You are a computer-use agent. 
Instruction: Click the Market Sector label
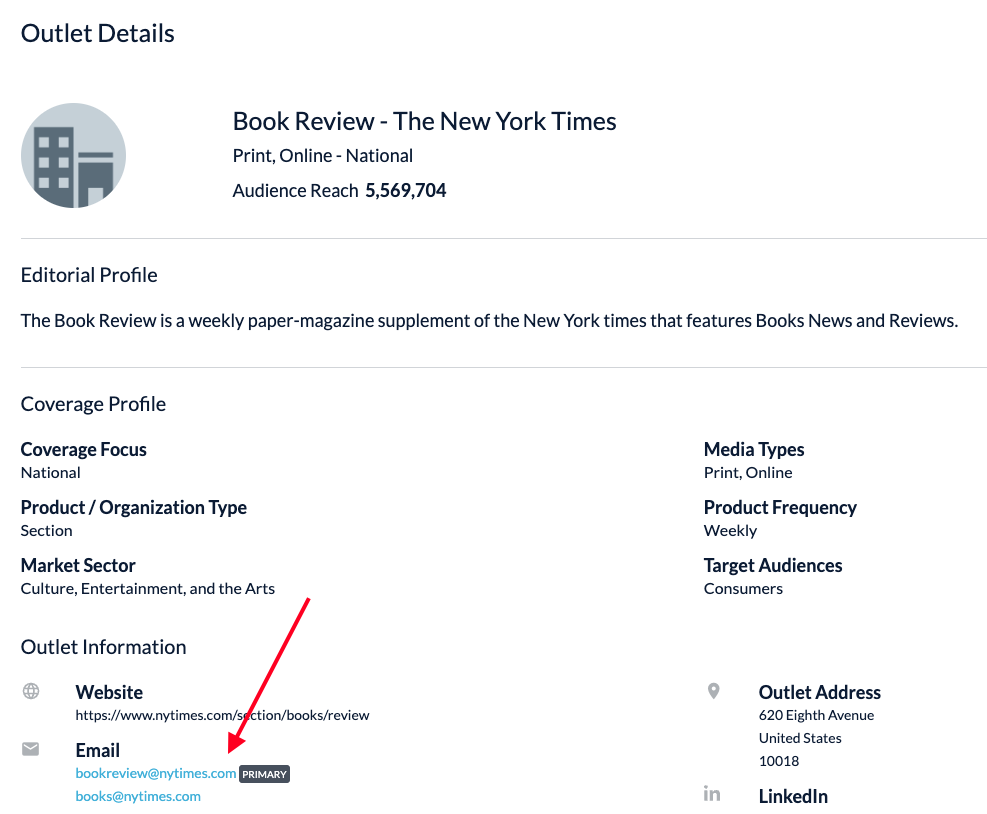coord(78,565)
